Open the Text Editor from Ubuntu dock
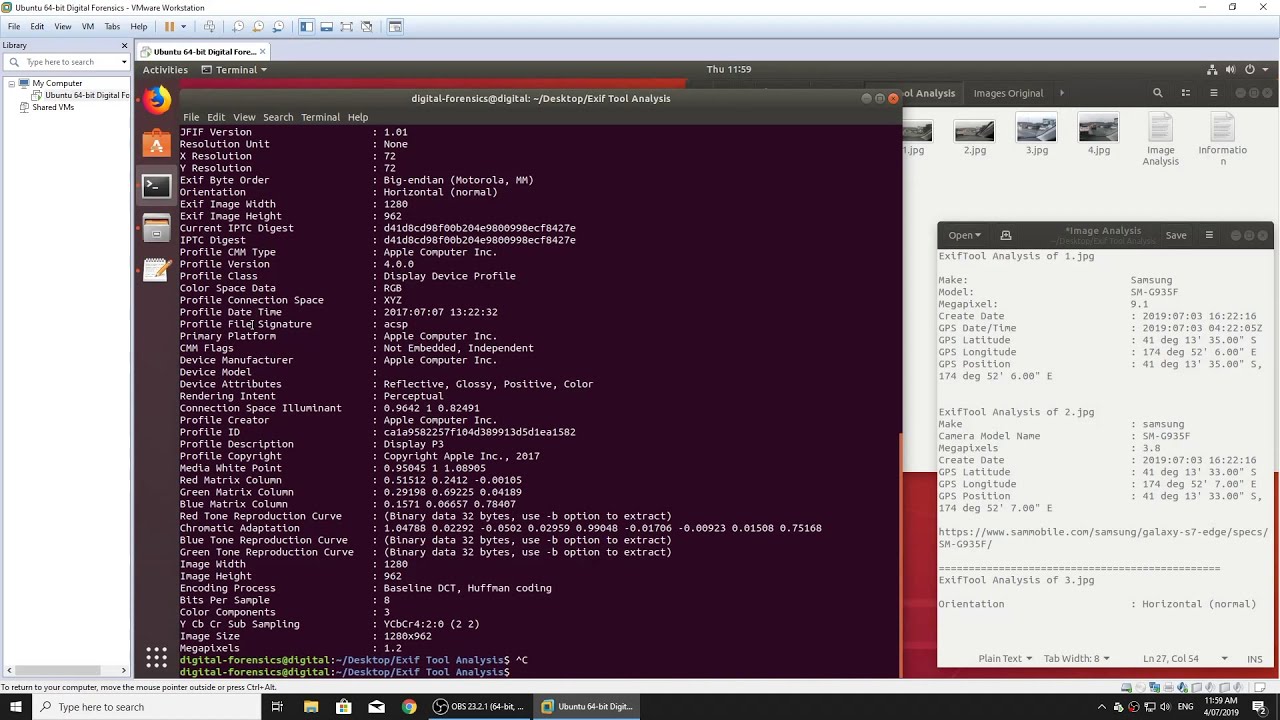This screenshot has width=1280, height=720. [x=156, y=271]
